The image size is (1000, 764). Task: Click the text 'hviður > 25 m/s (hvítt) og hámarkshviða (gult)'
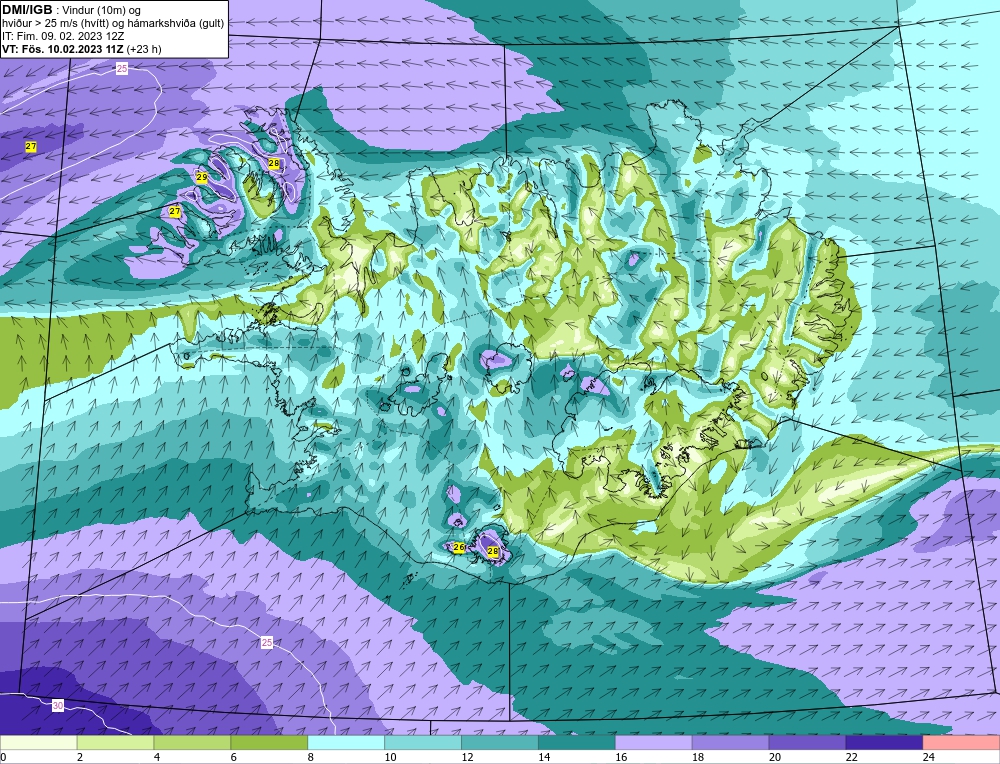point(113,24)
